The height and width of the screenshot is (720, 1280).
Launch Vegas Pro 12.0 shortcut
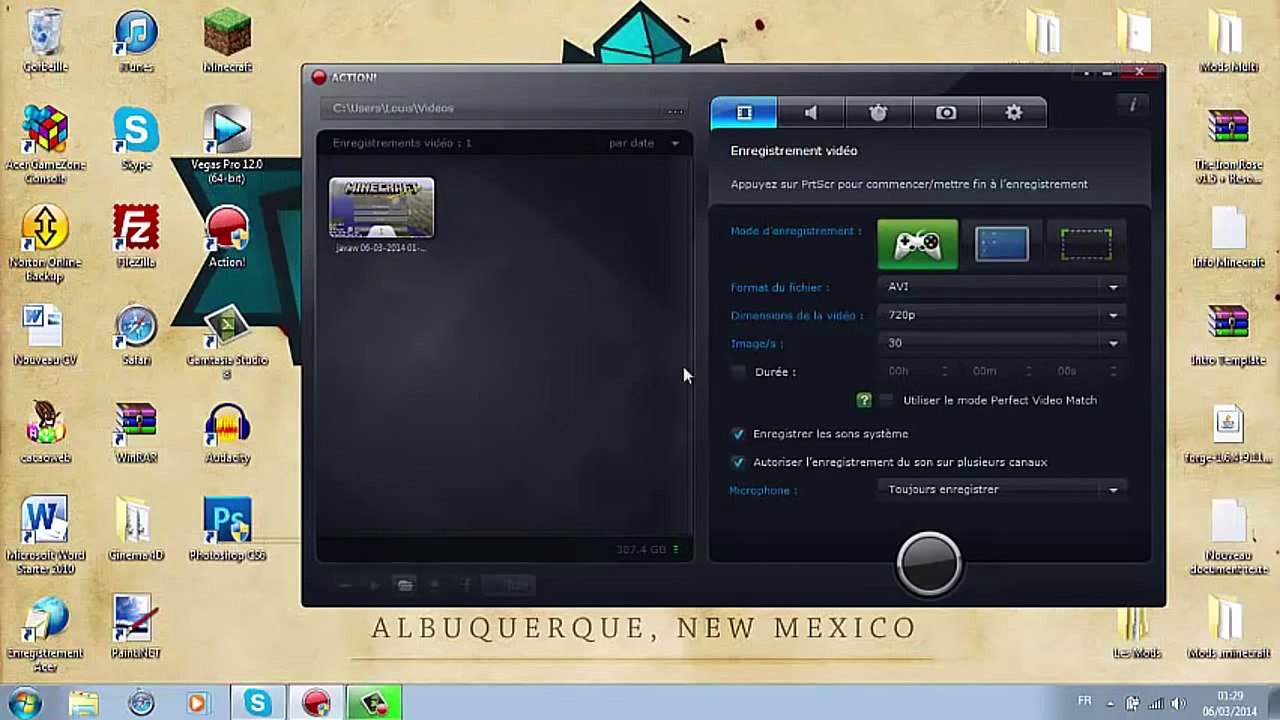point(227,145)
